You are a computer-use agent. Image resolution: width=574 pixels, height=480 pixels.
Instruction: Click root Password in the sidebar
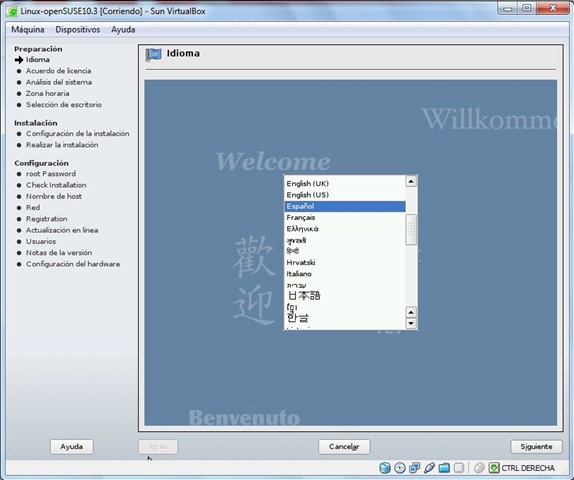click(x=51, y=174)
